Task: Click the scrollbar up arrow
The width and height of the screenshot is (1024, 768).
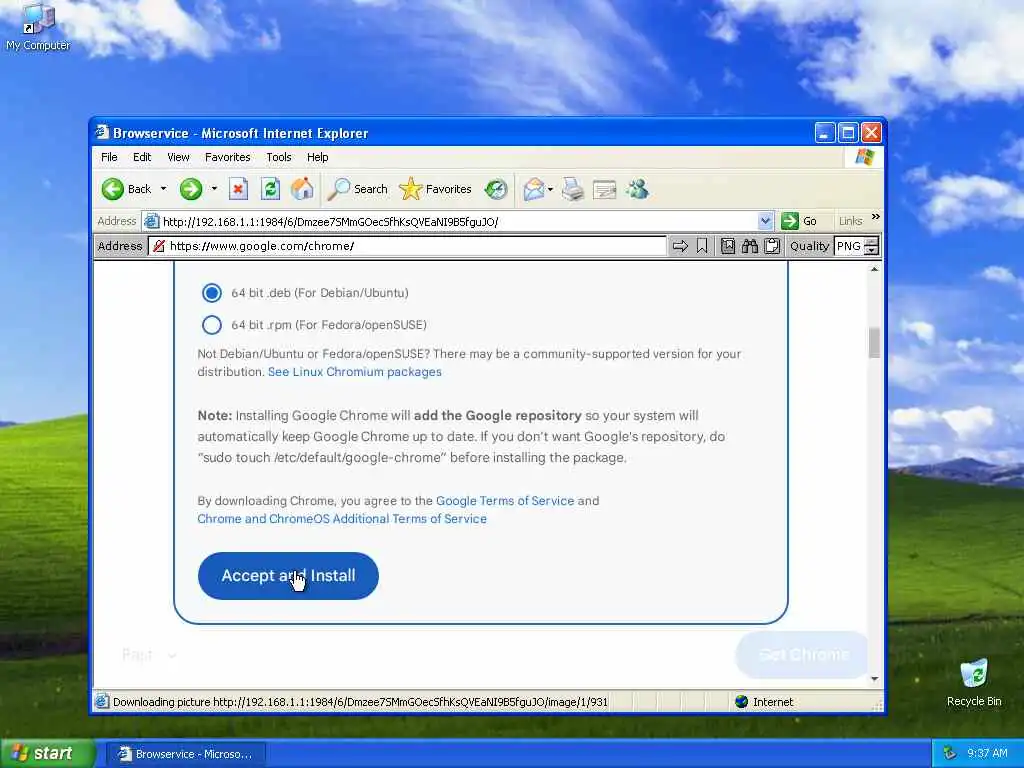Action: [874, 269]
